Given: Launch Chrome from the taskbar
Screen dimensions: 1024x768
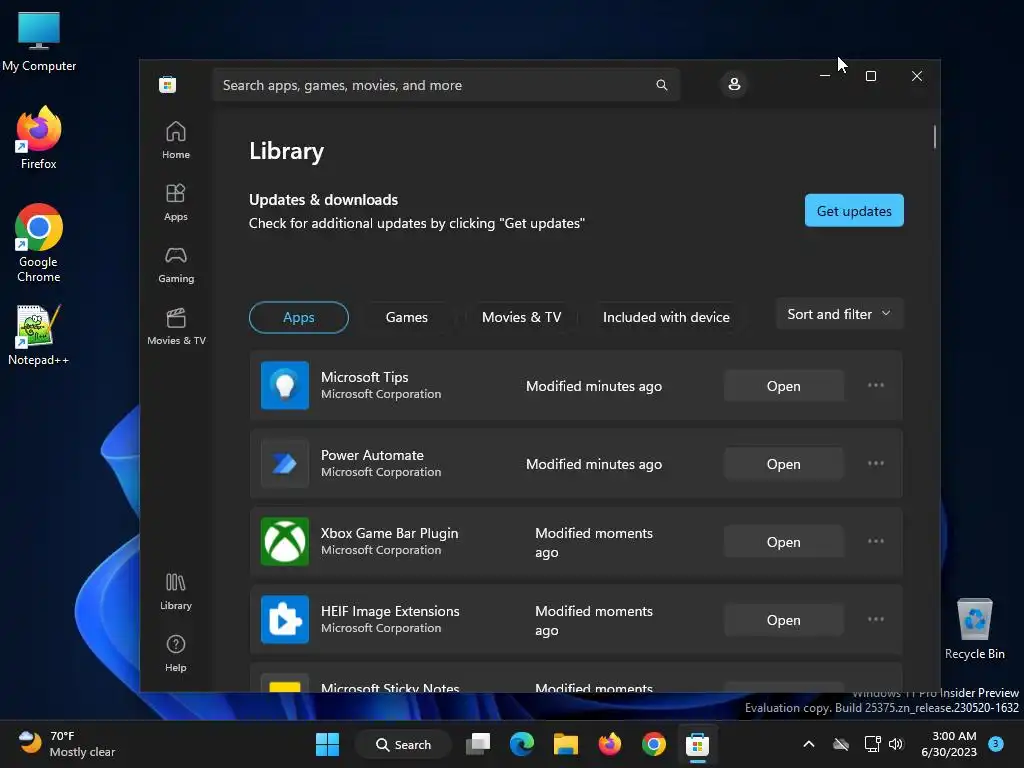Looking at the screenshot, I should point(654,744).
